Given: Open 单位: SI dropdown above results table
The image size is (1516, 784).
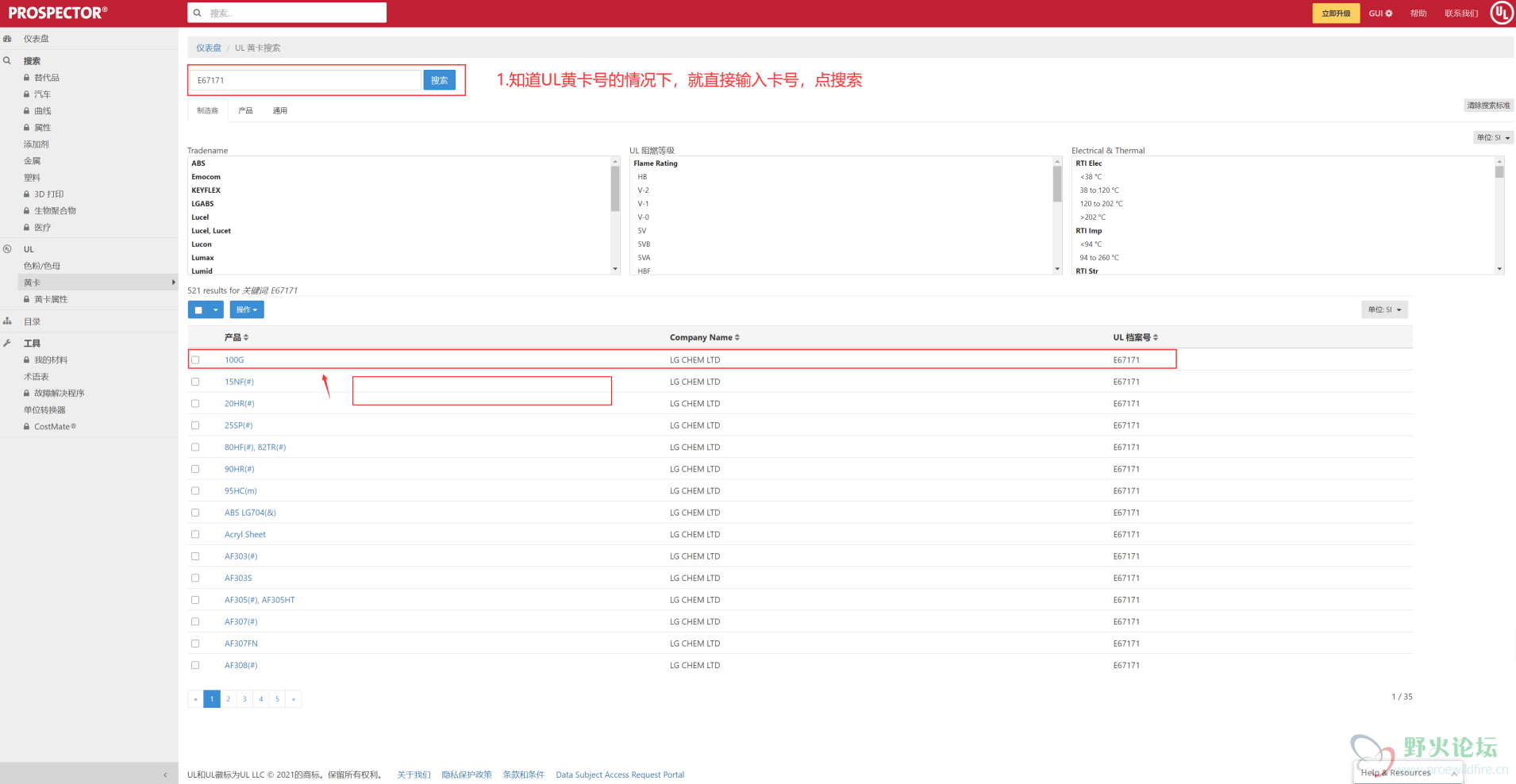Looking at the screenshot, I should (1384, 309).
